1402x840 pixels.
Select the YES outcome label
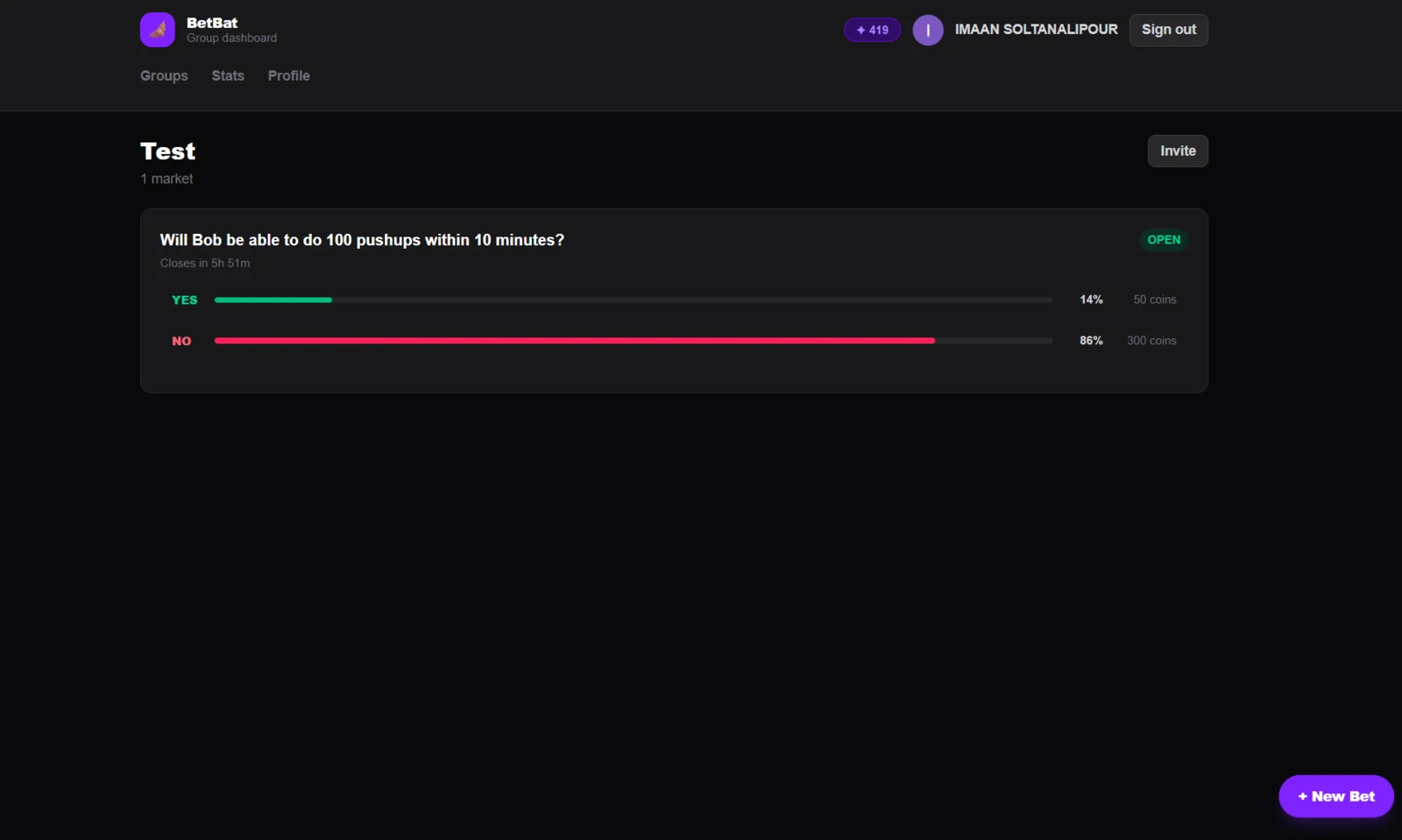[185, 300]
